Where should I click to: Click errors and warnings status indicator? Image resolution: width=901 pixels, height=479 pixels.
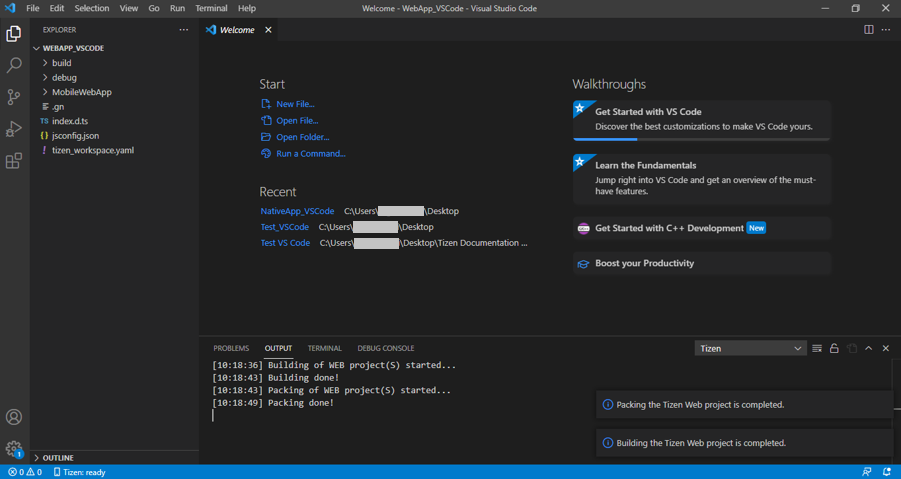click(25, 472)
